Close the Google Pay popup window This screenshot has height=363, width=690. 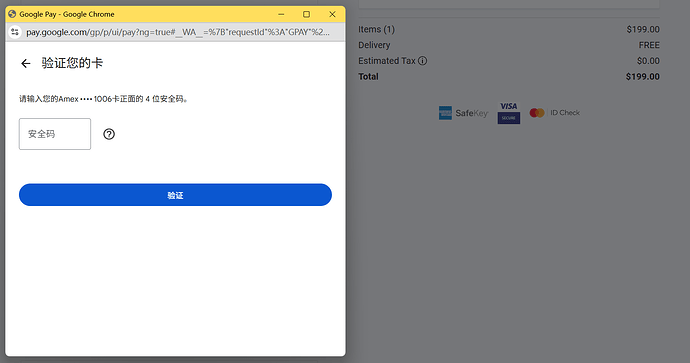click(332, 15)
